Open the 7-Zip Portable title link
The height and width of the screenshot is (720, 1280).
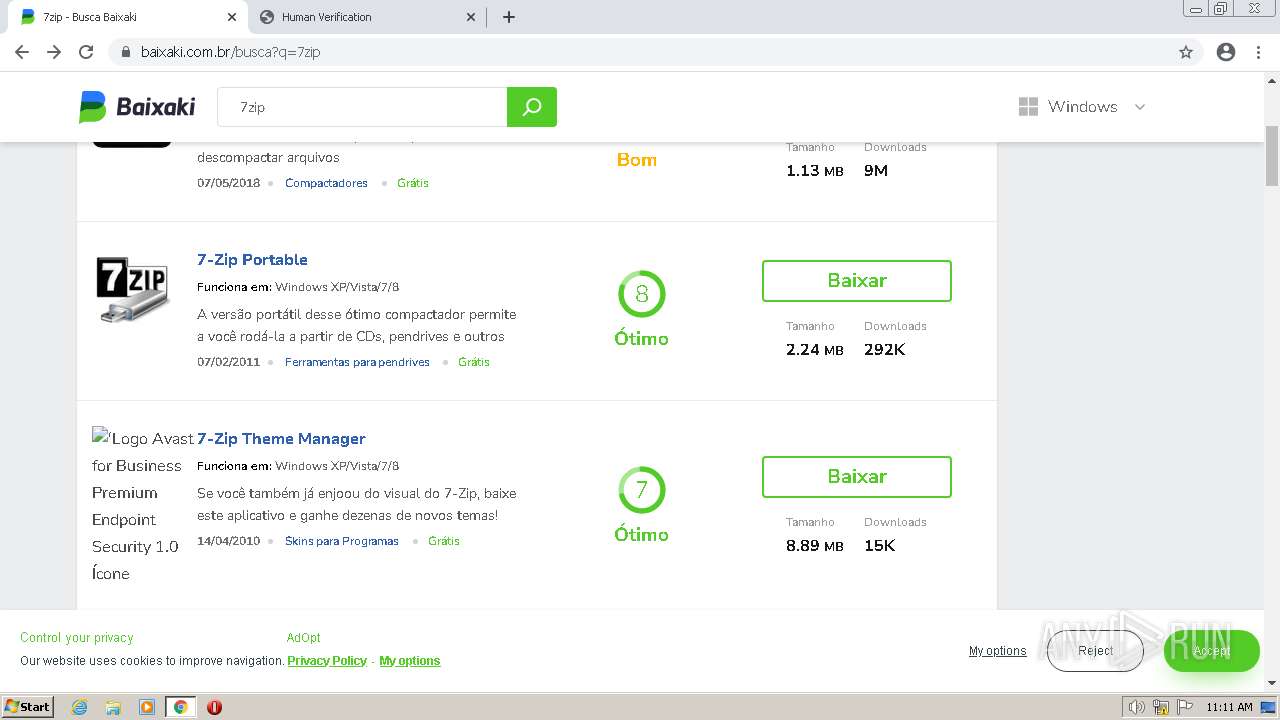(x=252, y=259)
